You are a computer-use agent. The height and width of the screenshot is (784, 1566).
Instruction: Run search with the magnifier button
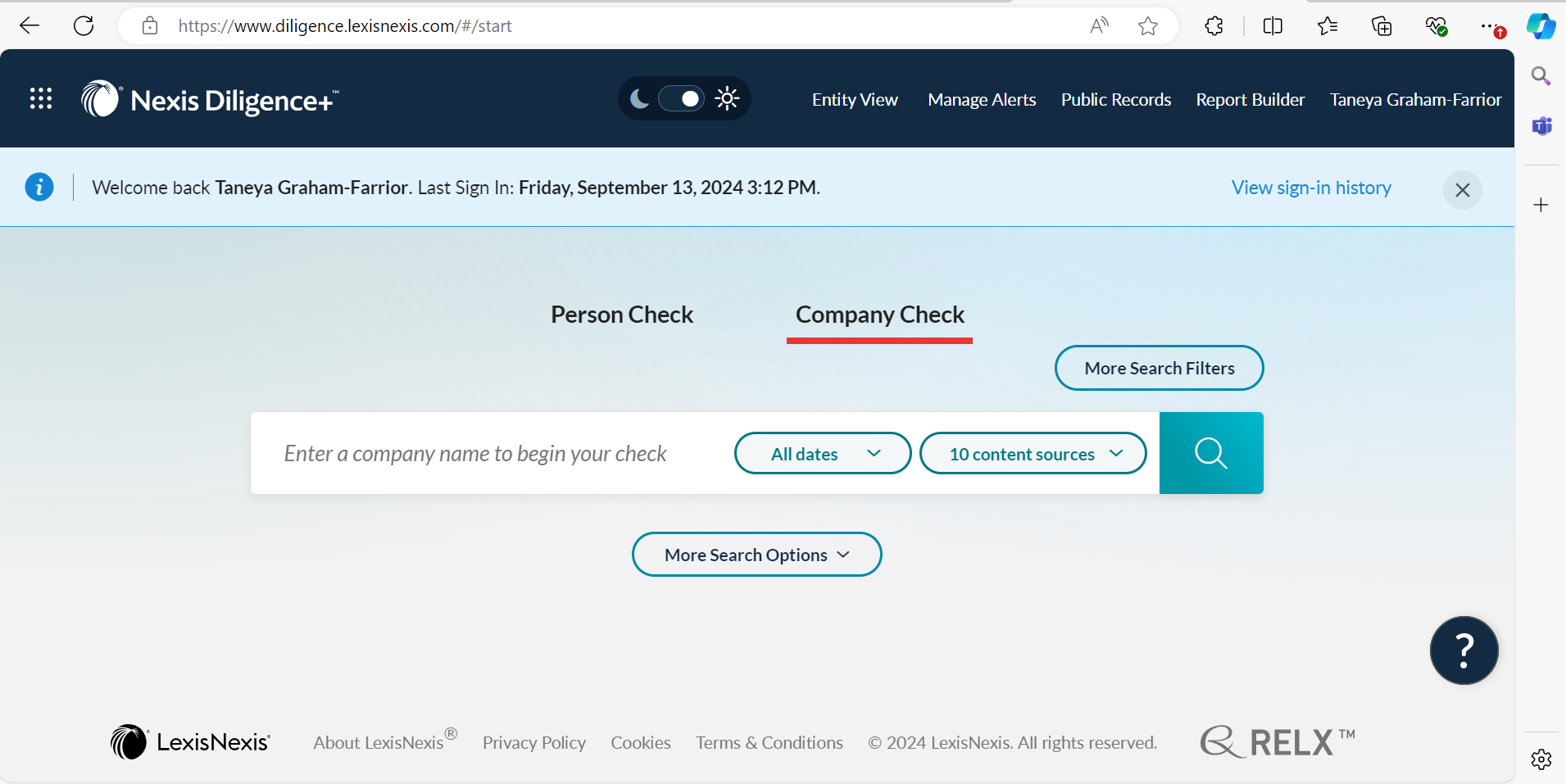[x=1211, y=453]
